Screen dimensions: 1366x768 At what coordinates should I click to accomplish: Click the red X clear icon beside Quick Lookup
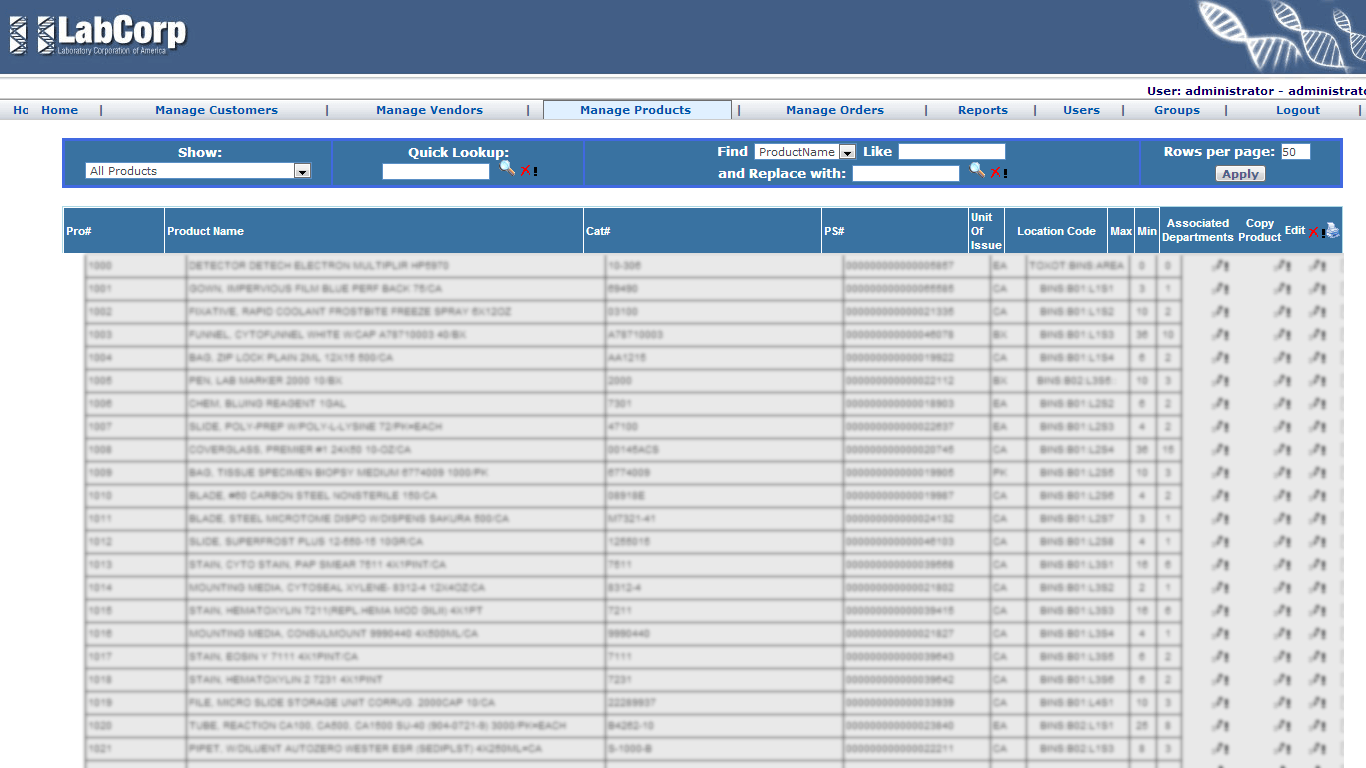(525, 171)
